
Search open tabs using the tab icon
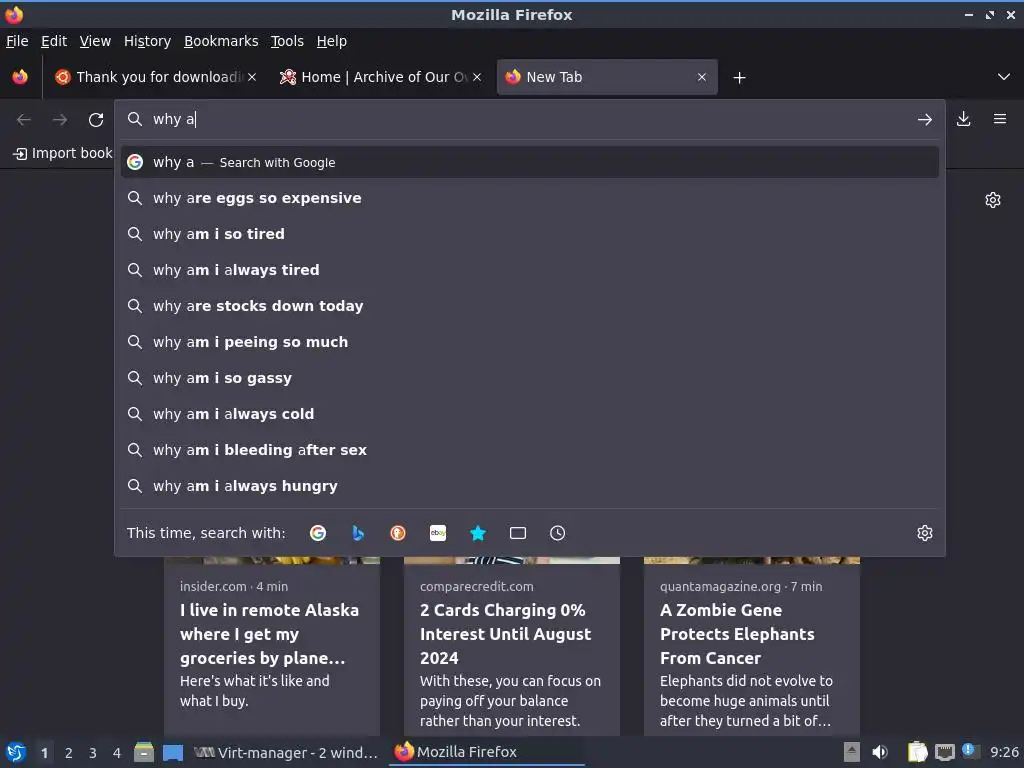pyautogui.click(x=518, y=533)
